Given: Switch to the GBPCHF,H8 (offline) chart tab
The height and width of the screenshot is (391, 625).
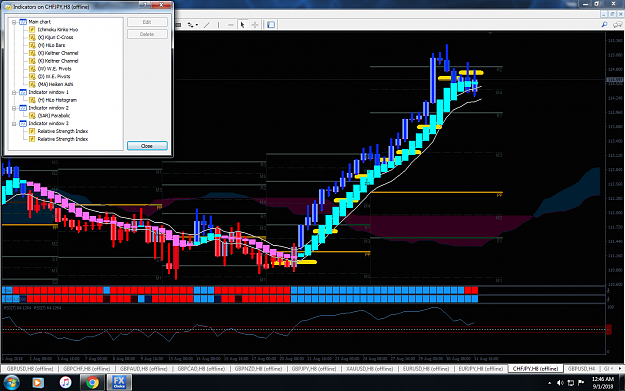Looking at the screenshot, I should (x=86, y=369).
